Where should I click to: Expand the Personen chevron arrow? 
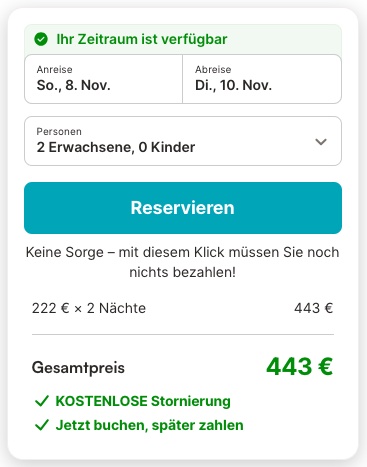pos(321,142)
